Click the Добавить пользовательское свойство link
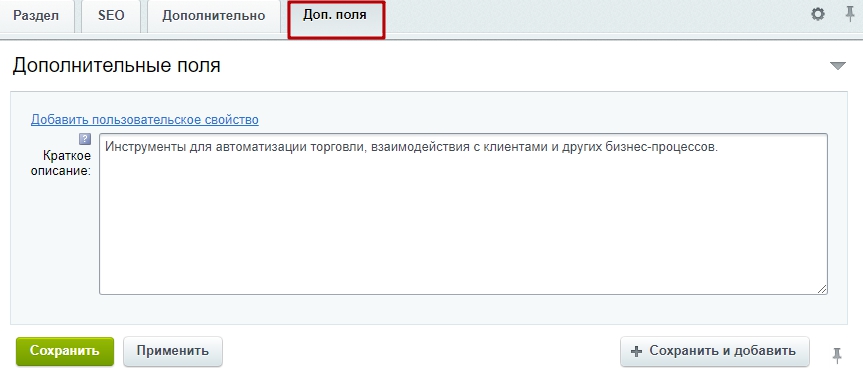 145,119
